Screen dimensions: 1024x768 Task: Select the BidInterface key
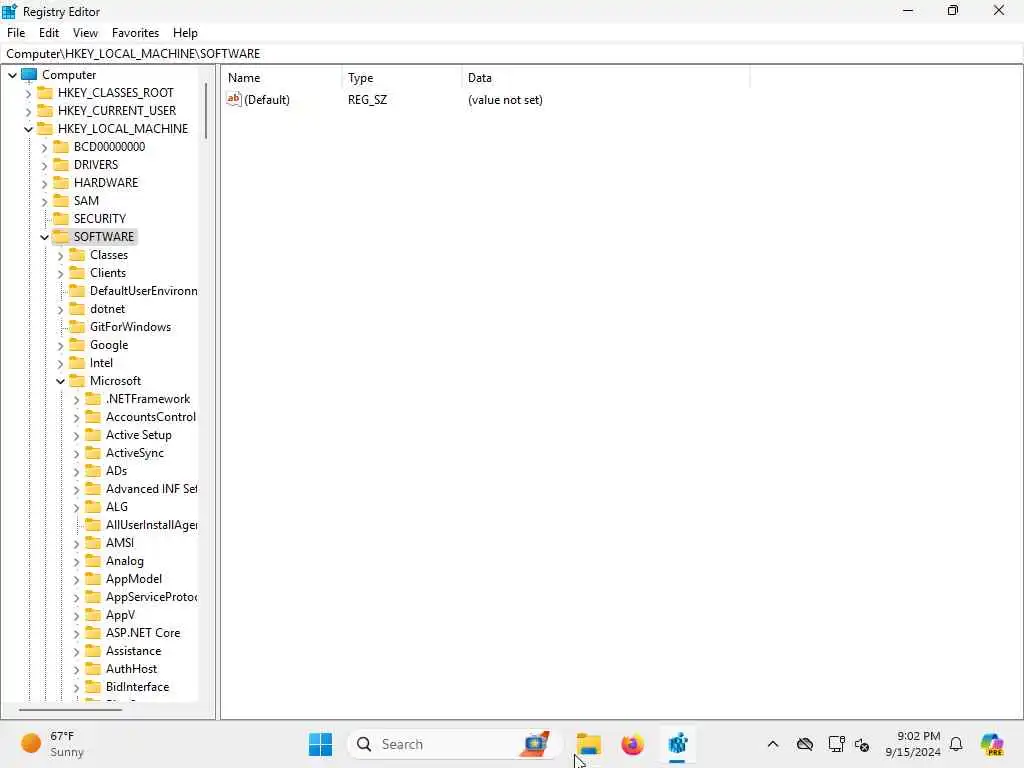137,687
